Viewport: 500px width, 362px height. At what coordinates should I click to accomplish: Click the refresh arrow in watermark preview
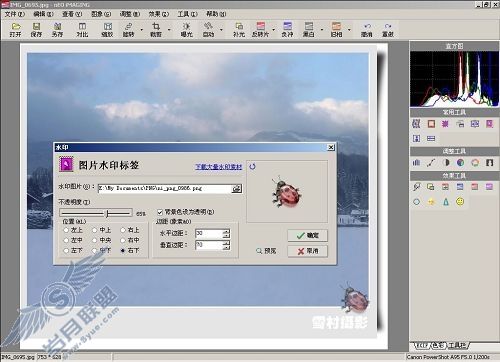[252, 166]
